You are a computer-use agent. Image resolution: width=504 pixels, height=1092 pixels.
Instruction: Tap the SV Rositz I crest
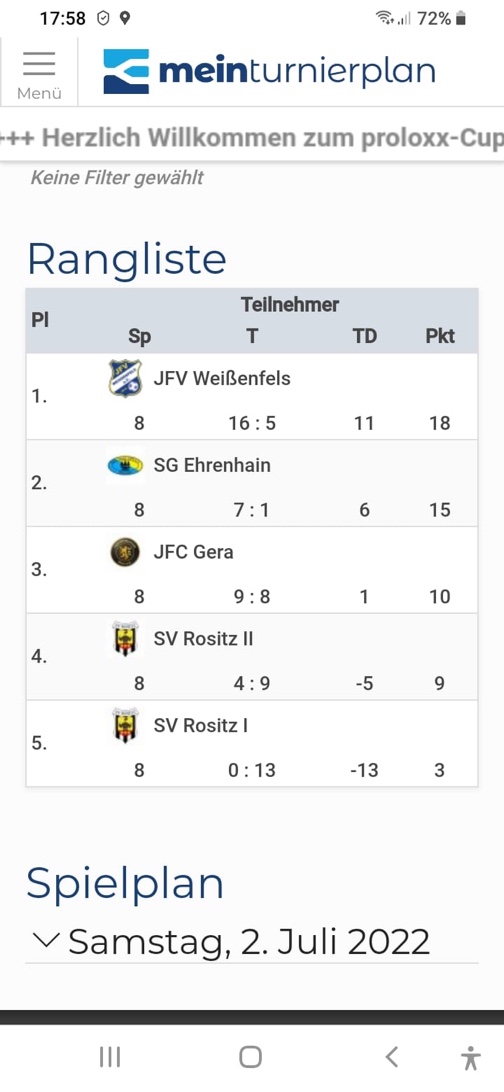click(125, 726)
